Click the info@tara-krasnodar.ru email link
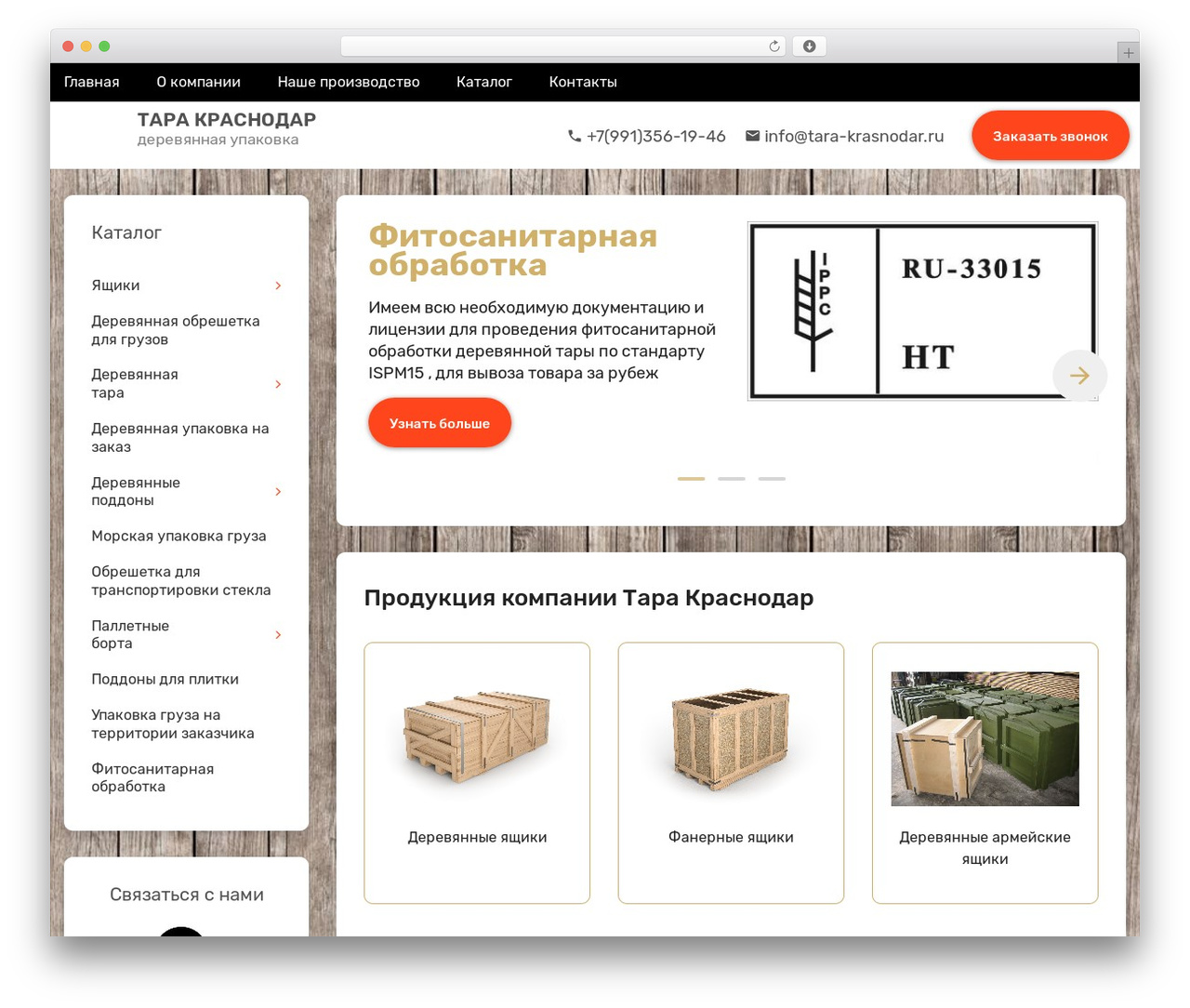Image resolution: width=1190 pixels, height=1008 pixels. pyautogui.click(x=853, y=137)
